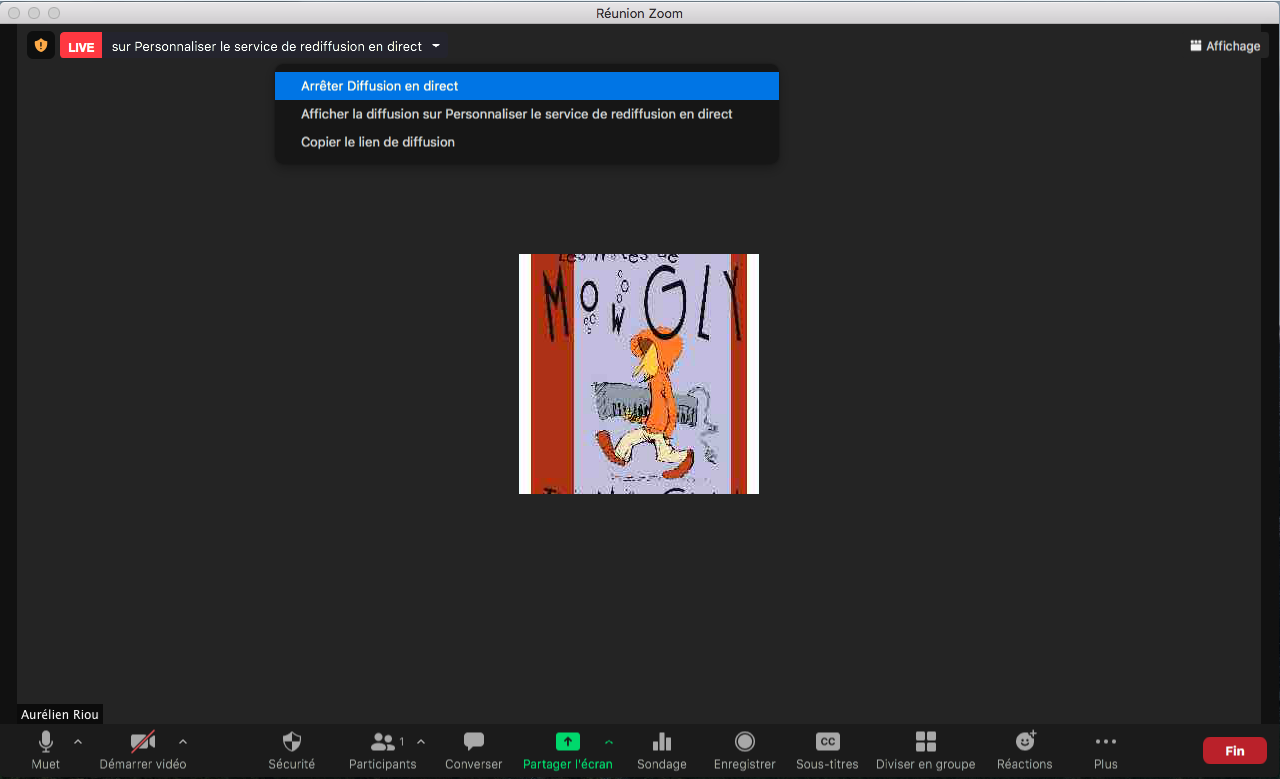The width and height of the screenshot is (1280, 779).
Task: Click the red Fin button
Action: pos(1234,751)
